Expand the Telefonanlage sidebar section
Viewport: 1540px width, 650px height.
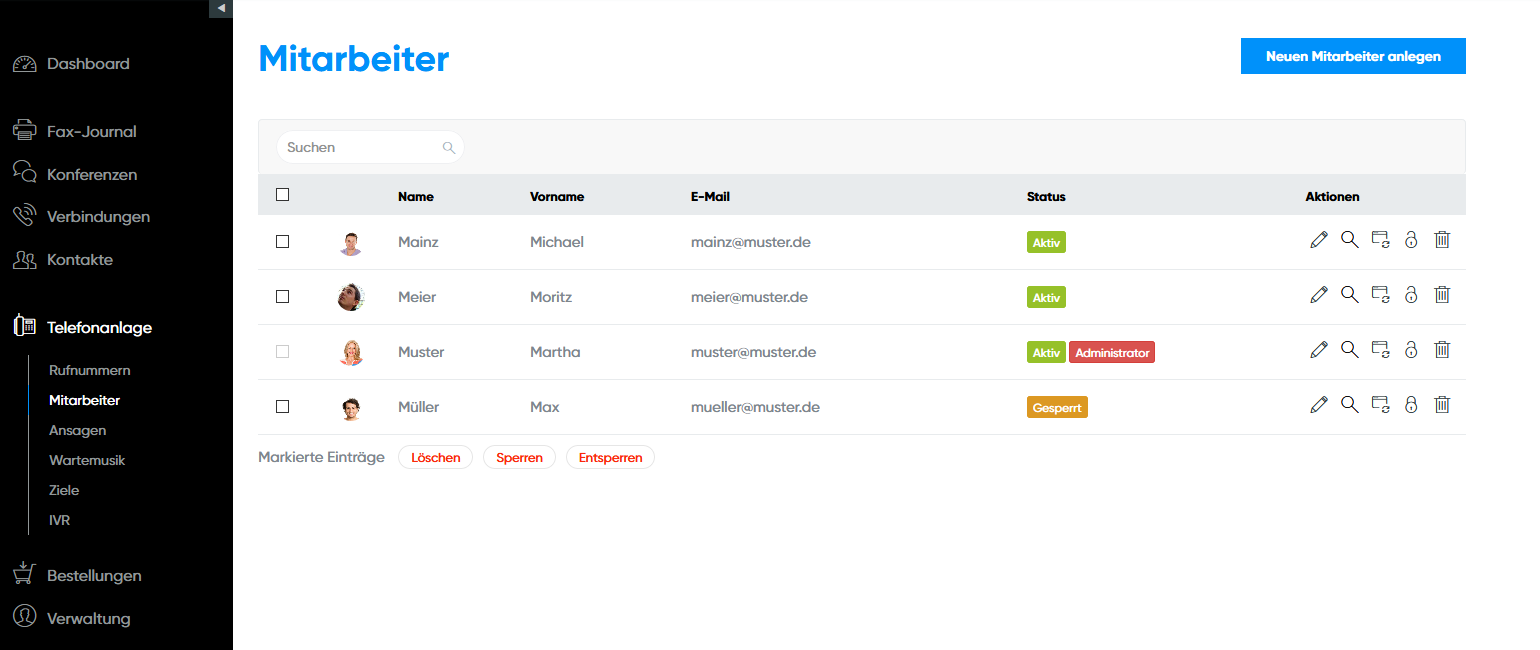click(99, 327)
